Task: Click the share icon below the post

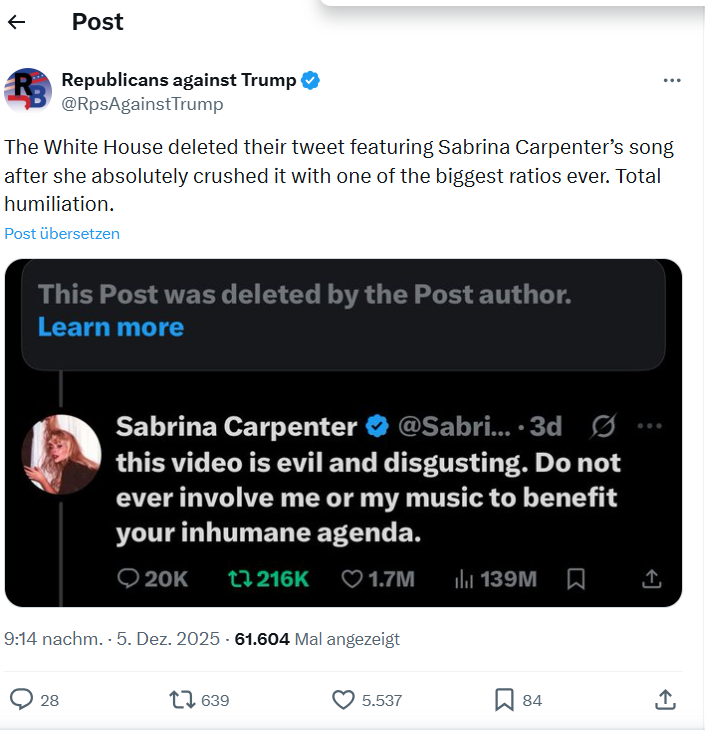Action: [x=665, y=700]
